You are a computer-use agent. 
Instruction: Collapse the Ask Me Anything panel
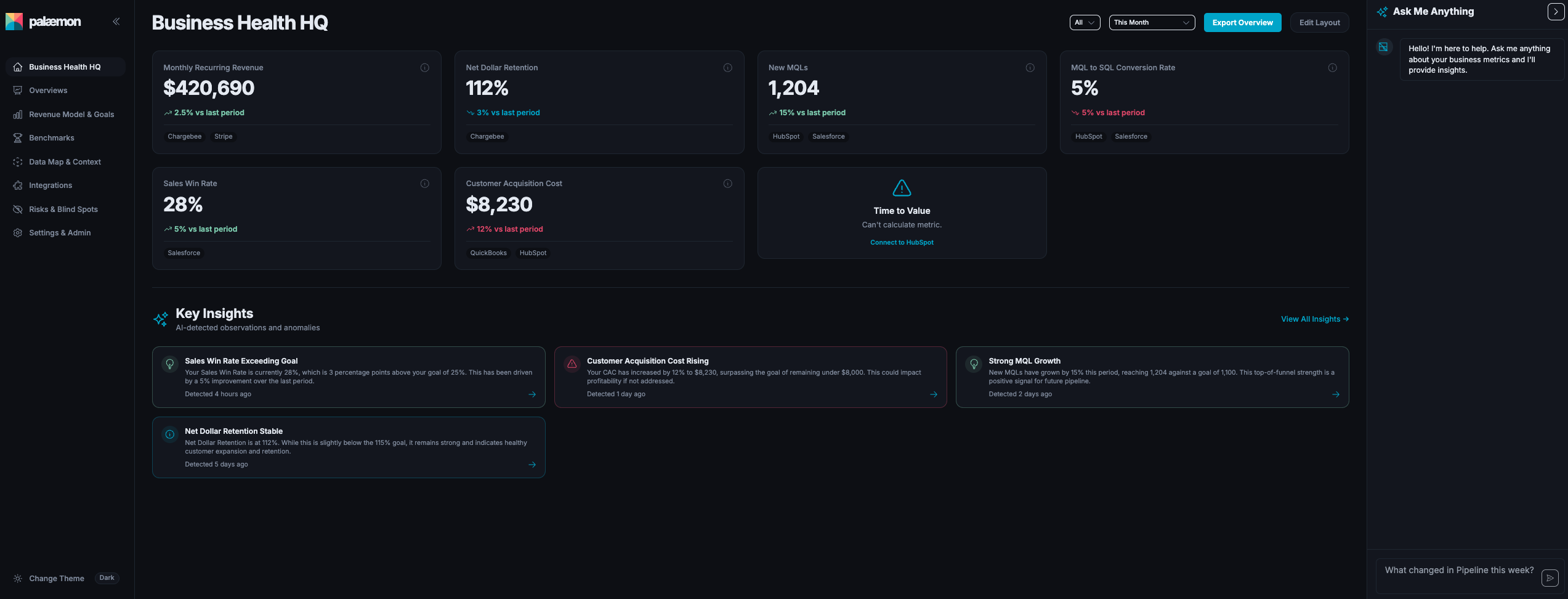(x=1555, y=12)
